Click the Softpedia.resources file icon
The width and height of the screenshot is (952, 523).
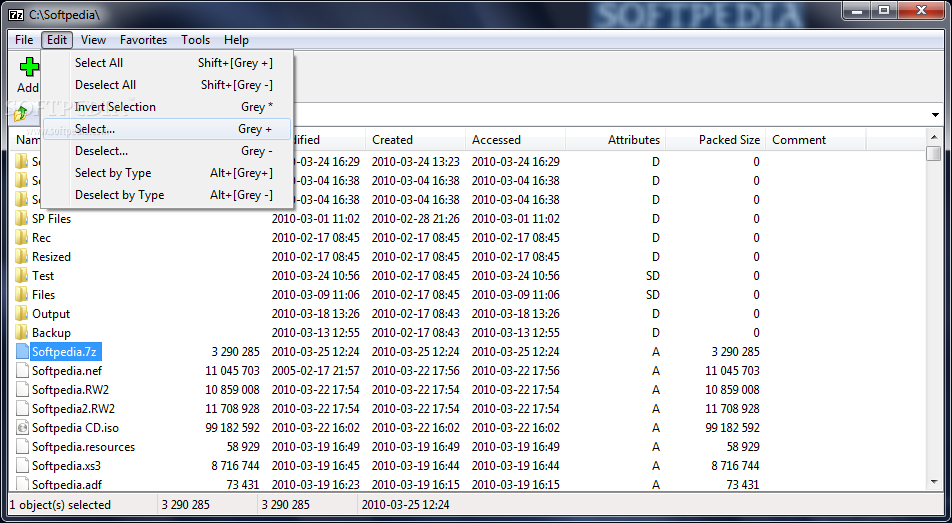pos(22,446)
